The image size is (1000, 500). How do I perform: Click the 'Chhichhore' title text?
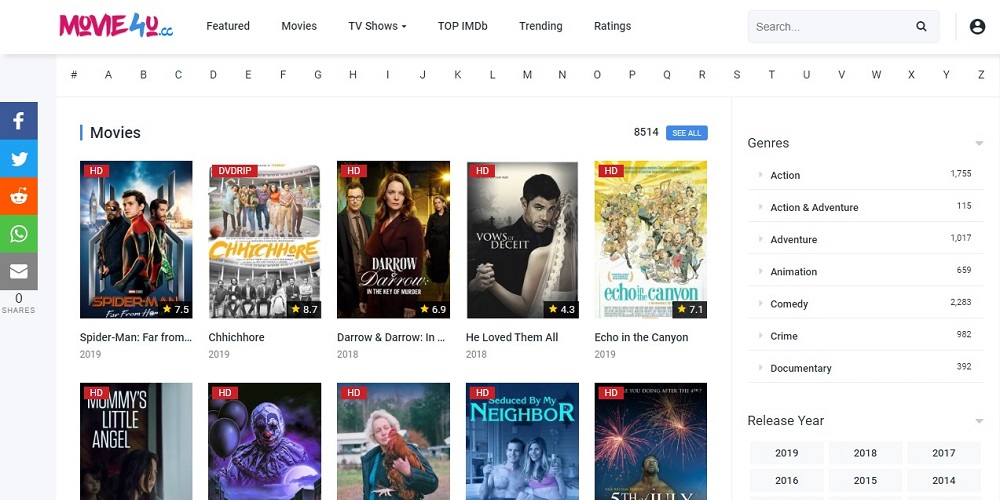(237, 337)
